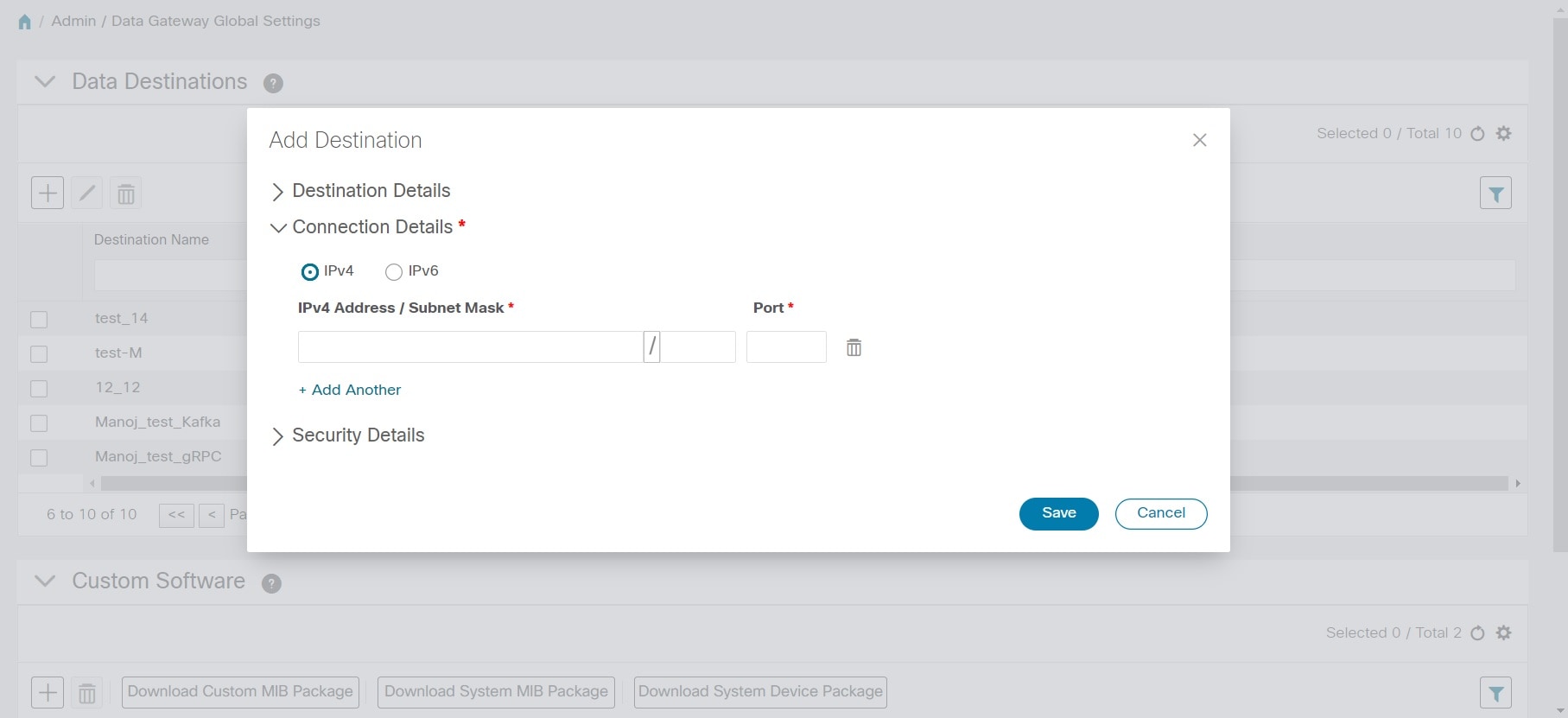Select the IPv6 radio button
The image size is (1568, 718).
click(x=394, y=271)
